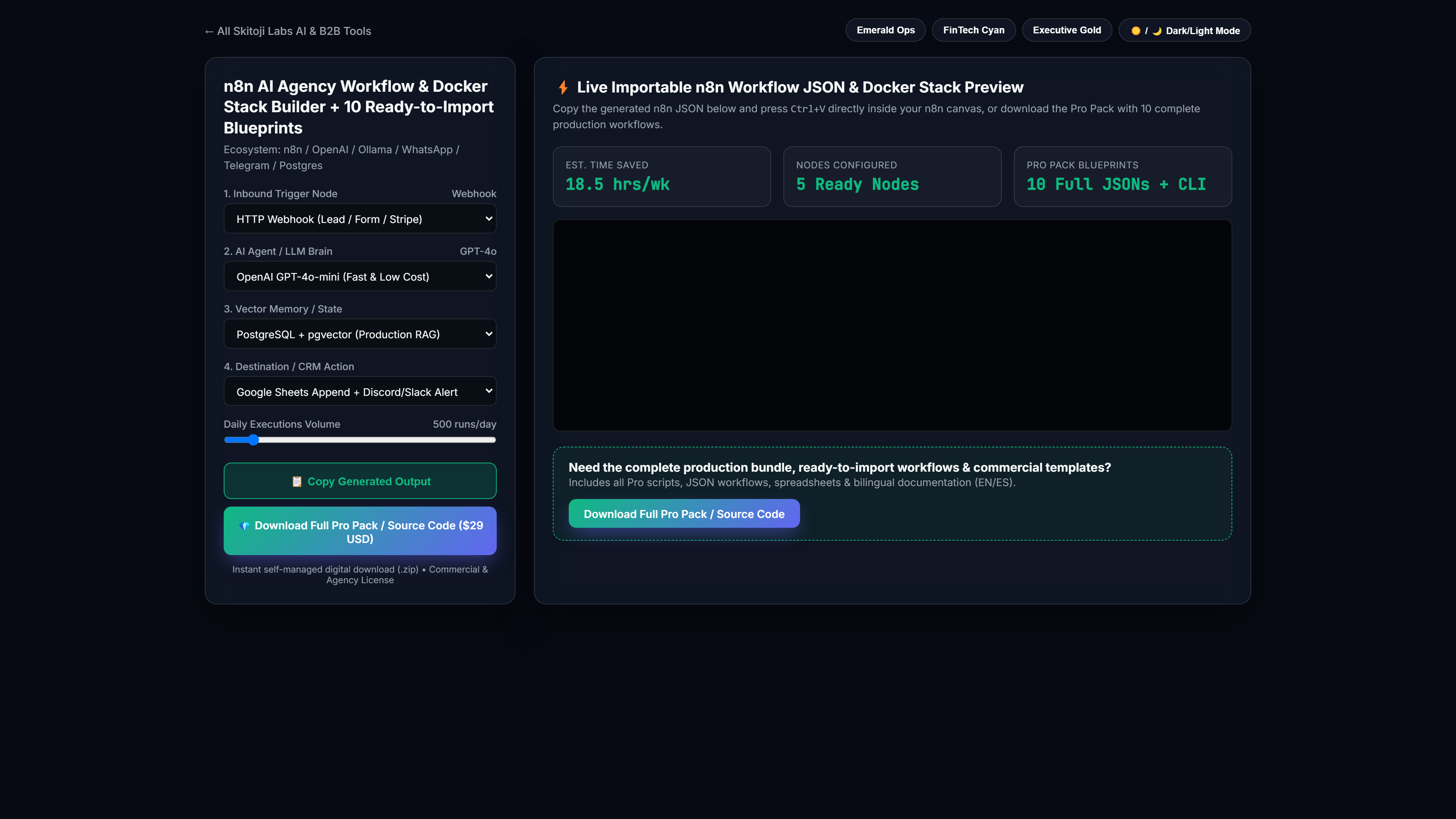Viewport: 1456px width, 819px height.
Task: Click the Instant self-managed digital download note
Action: pyautogui.click(x=360, y=575)
